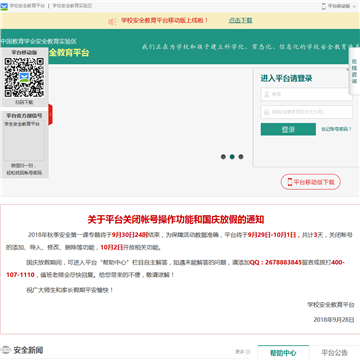Select the third carousel dot
360x360 pixels.
pyautogui.click(x=241, y=157)
